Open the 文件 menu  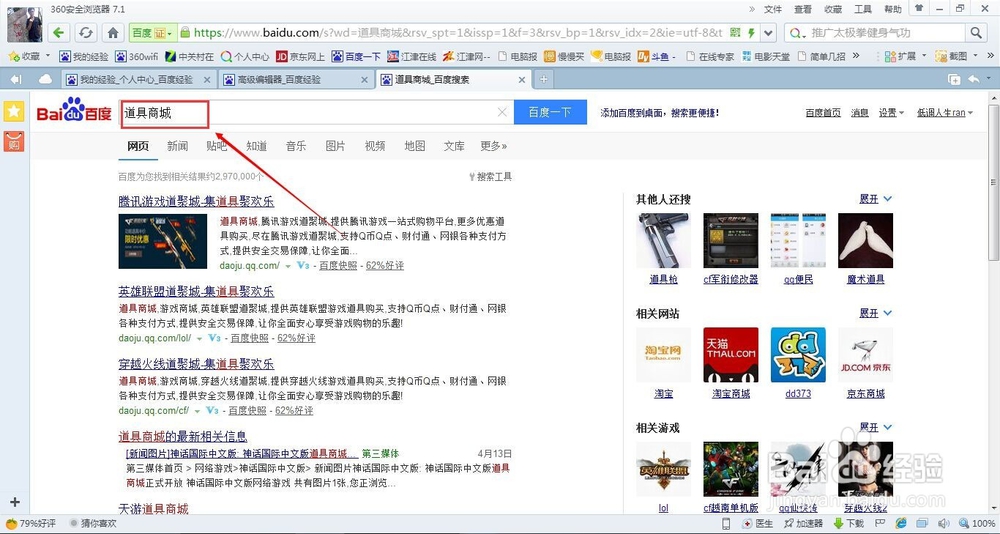click(x=772, y=9)
